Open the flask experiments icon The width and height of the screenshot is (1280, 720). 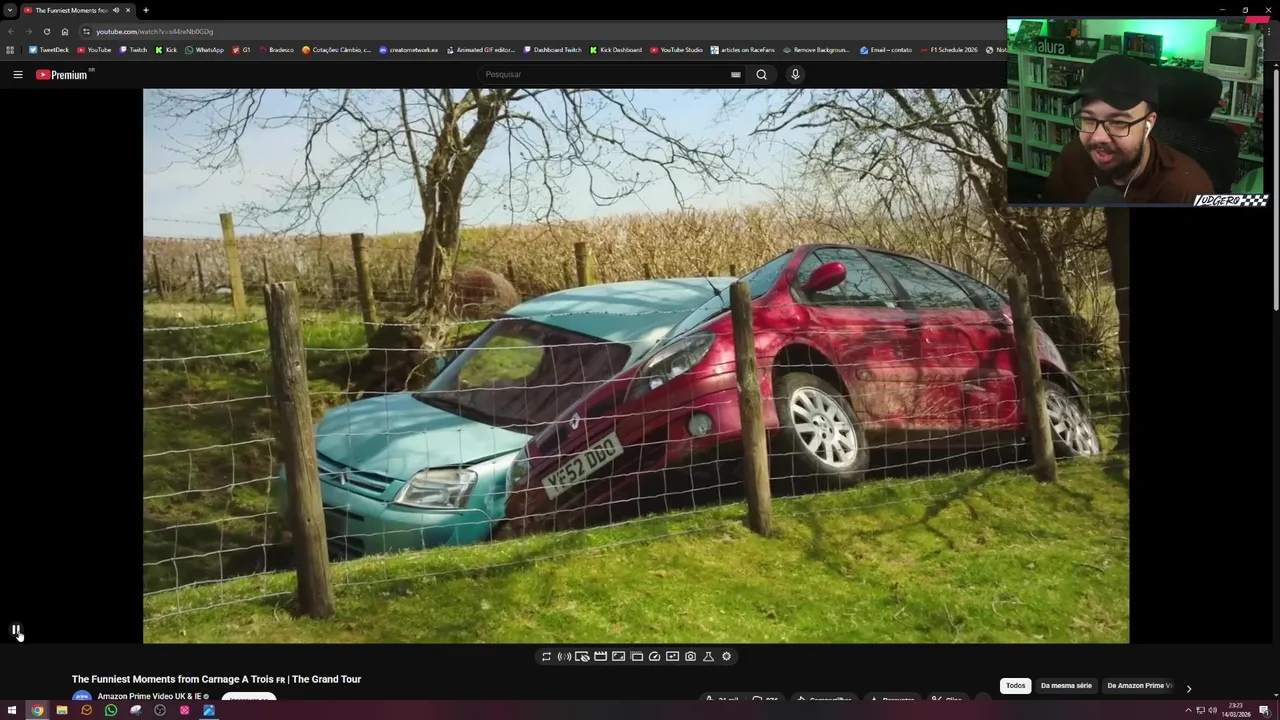708,657
